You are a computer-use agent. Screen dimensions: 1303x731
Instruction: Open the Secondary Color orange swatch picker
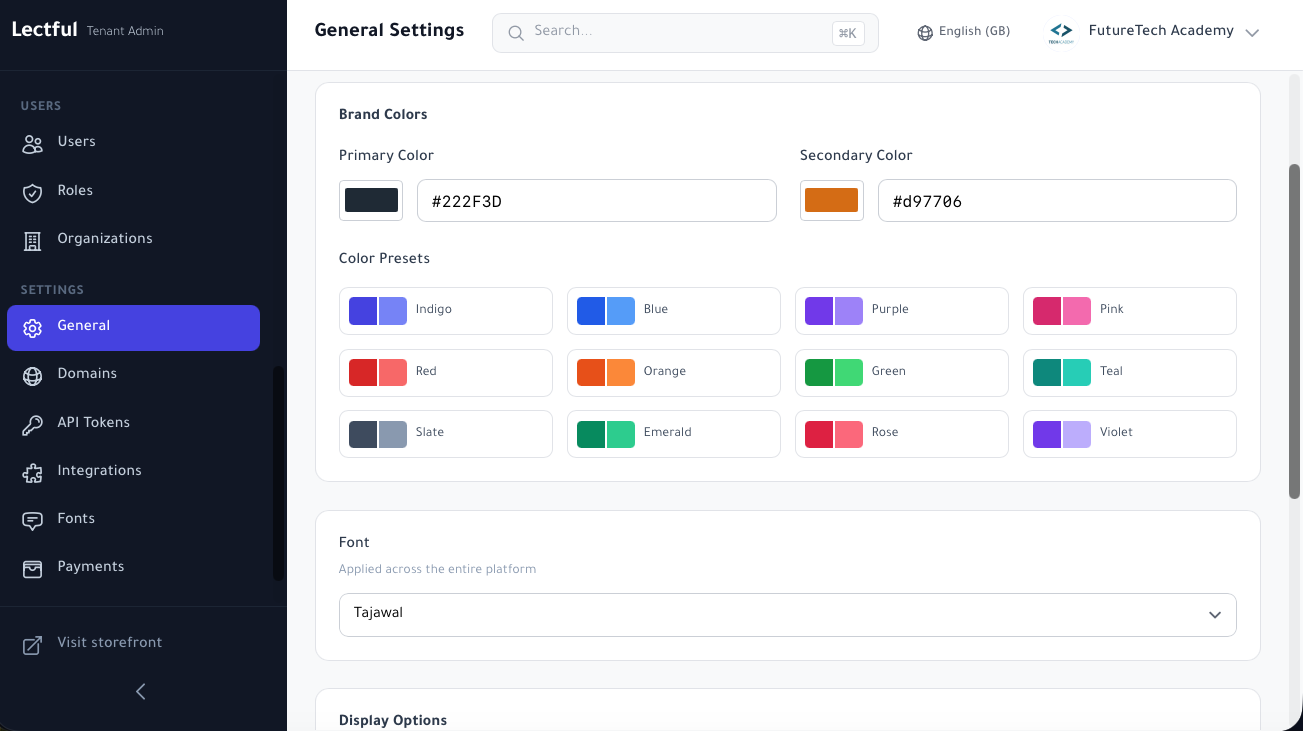pos(832,200)
